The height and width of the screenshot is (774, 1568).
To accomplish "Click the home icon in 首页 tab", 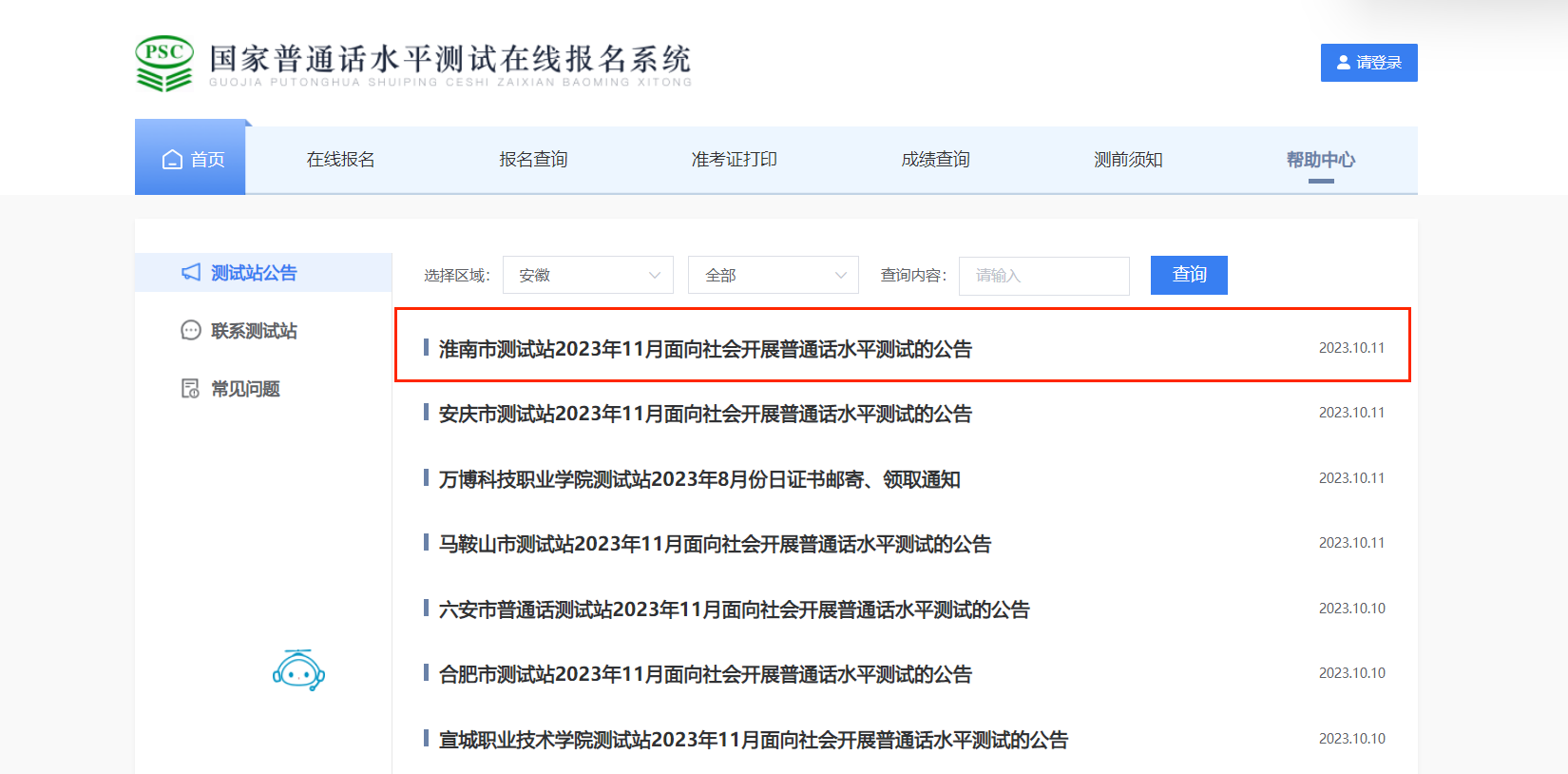I will tap(172, 160).
